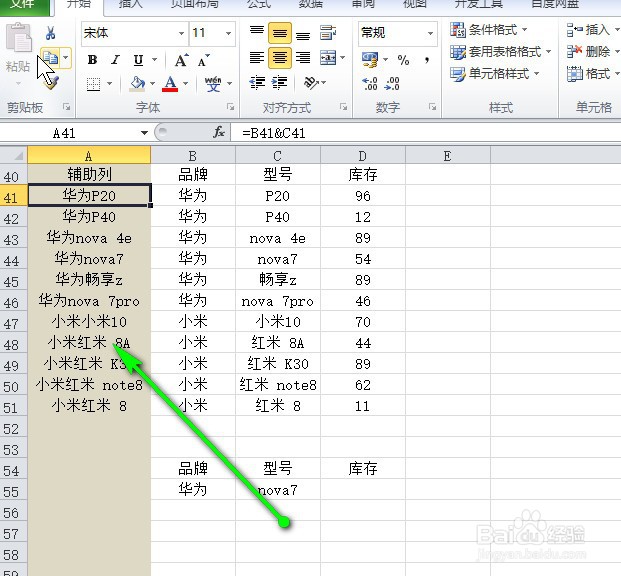Click the large Paste clipboard icon

(x=19, y=38)
